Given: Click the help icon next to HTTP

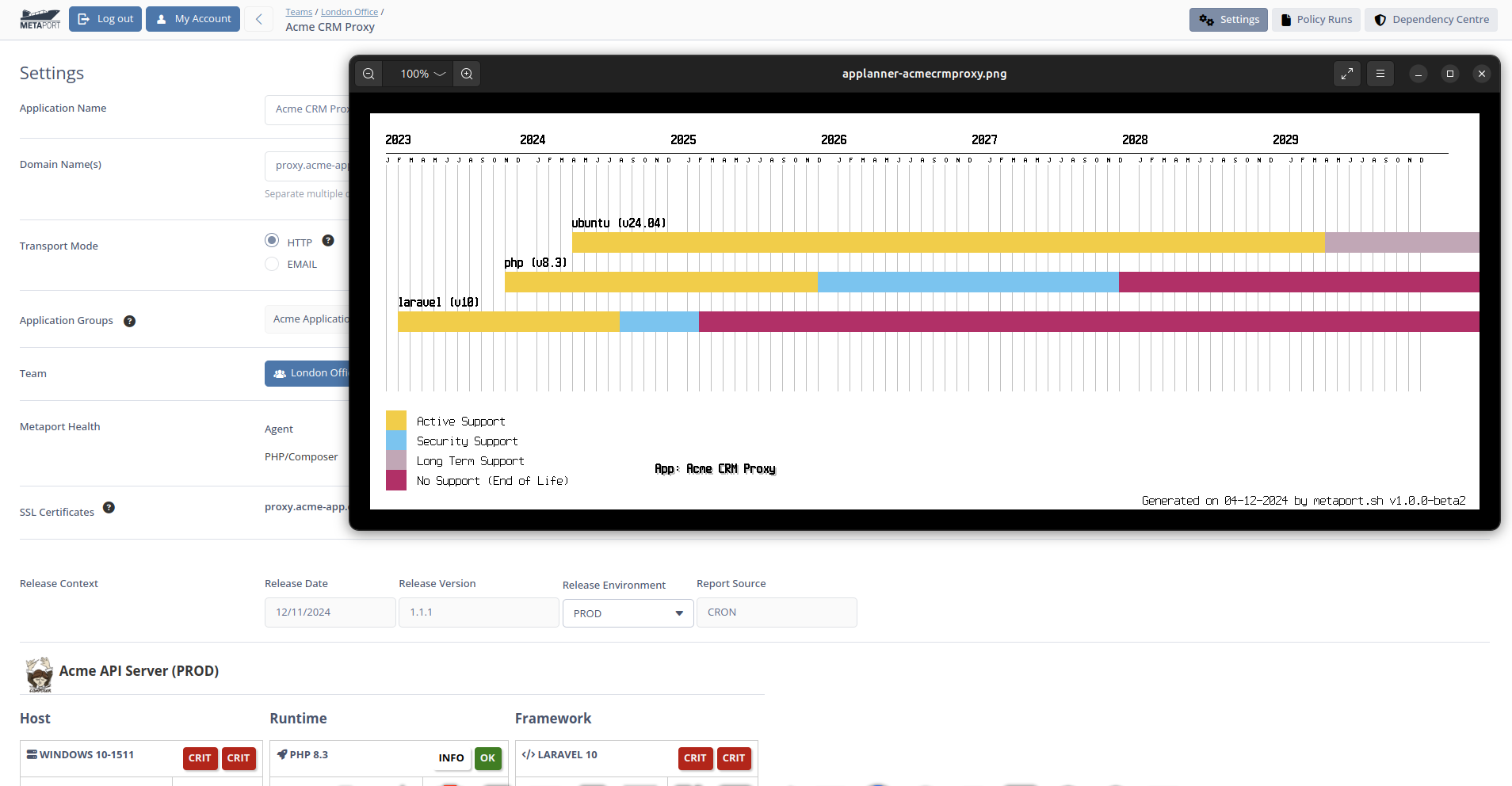Looking at the screenshot, I should (x=328, y=240).
